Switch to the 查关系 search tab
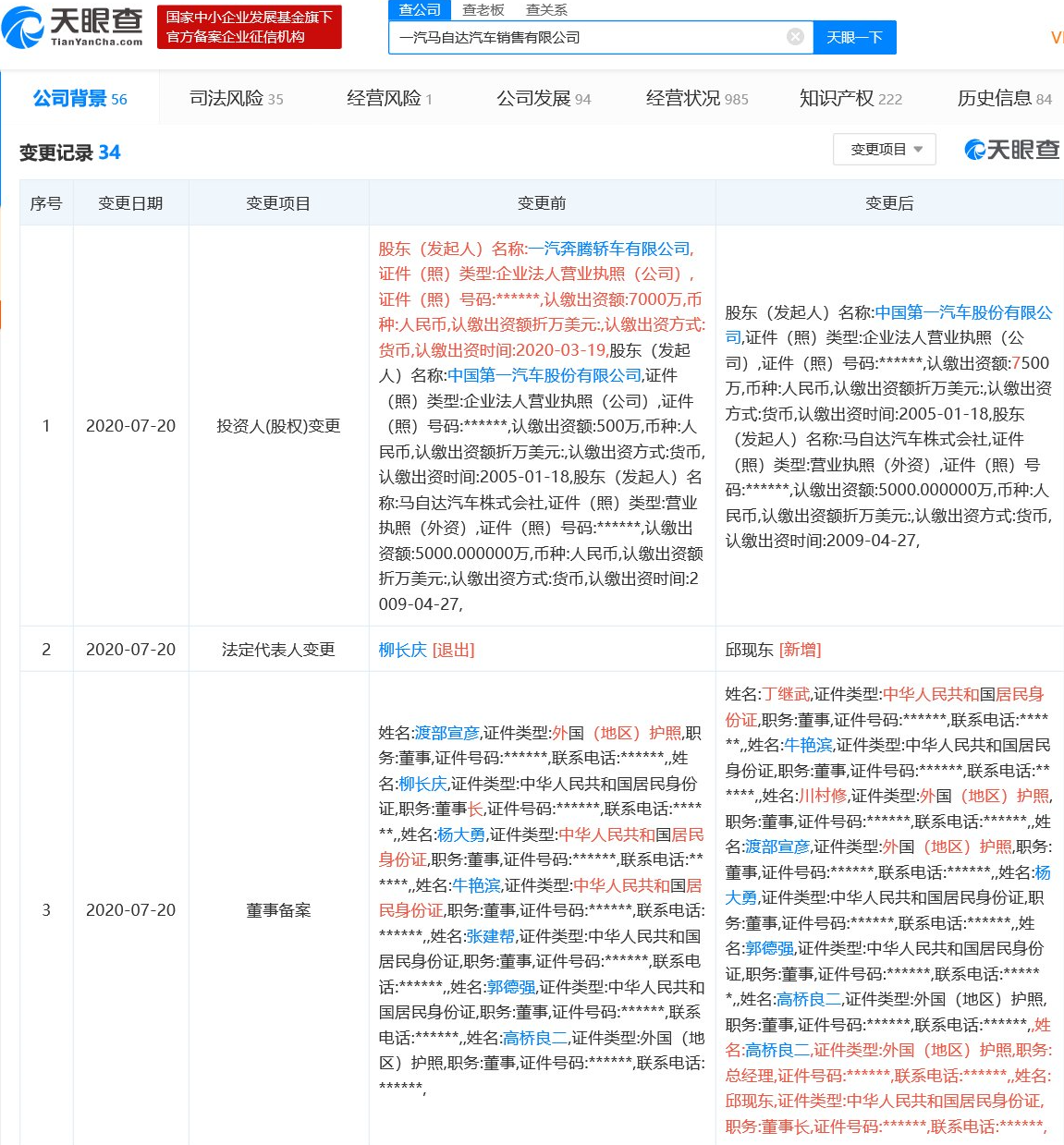The height and width of the screenshot is (1145, 1064). coord(545,10)
